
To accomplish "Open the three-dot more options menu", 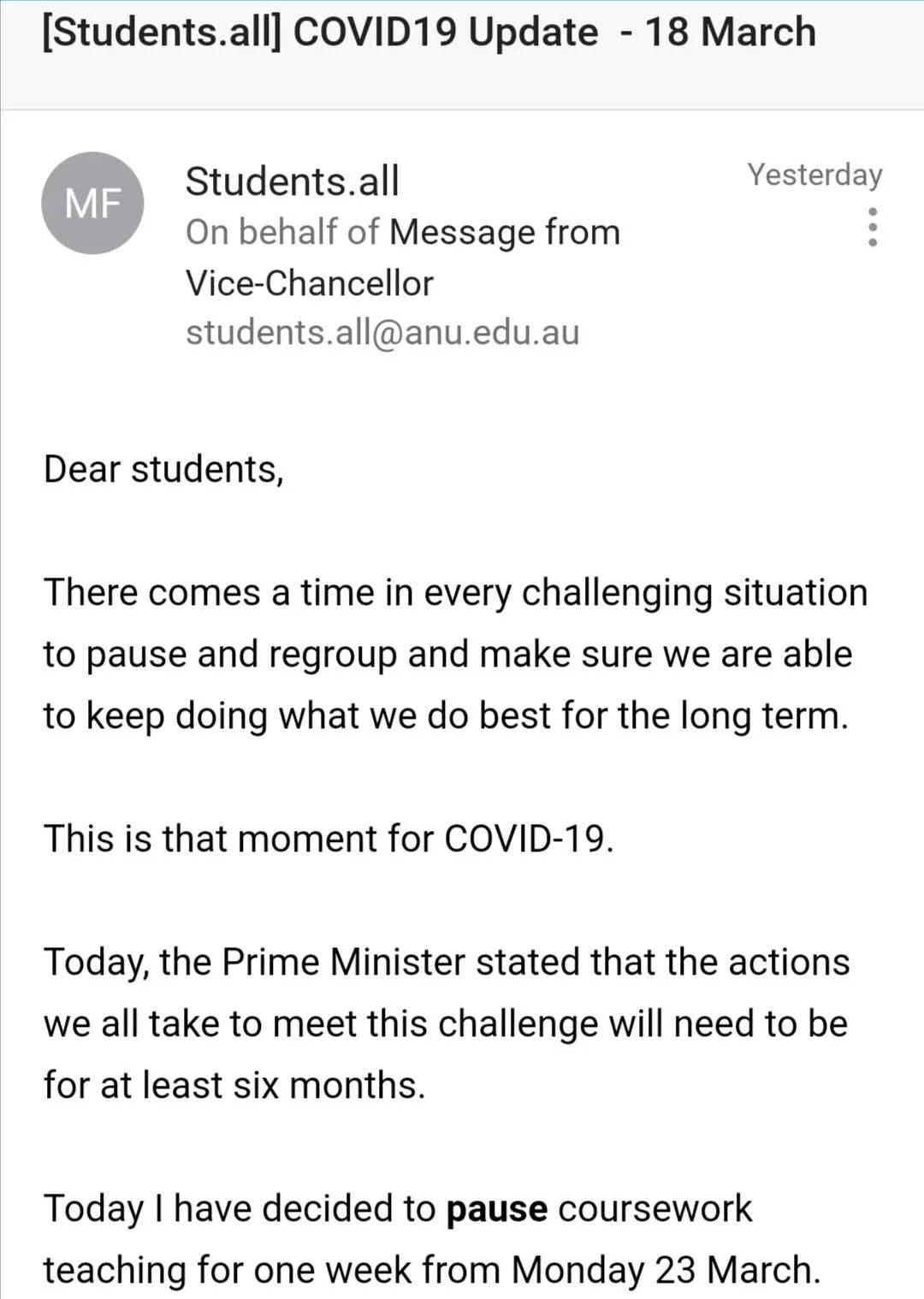I will pyautogui.click(x=873, y=227).
